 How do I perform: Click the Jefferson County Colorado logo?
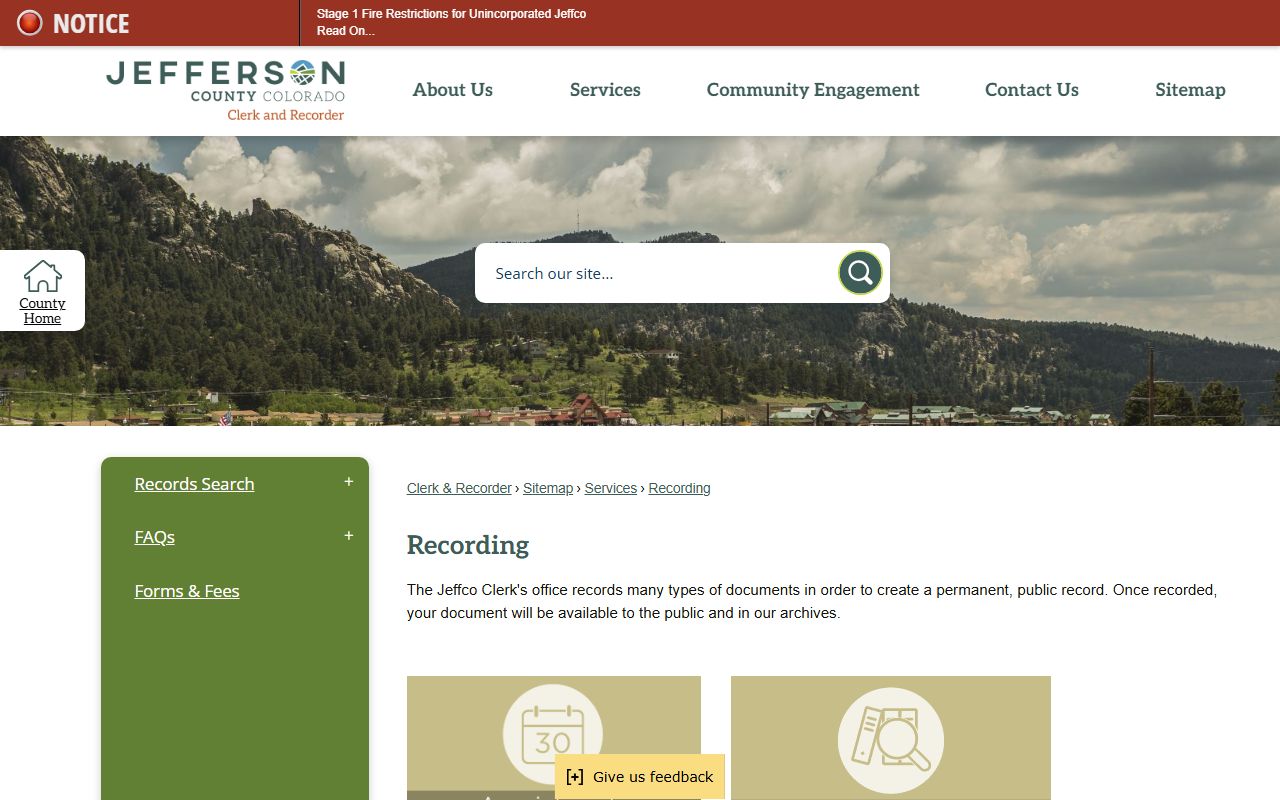[x=226, y=90]
